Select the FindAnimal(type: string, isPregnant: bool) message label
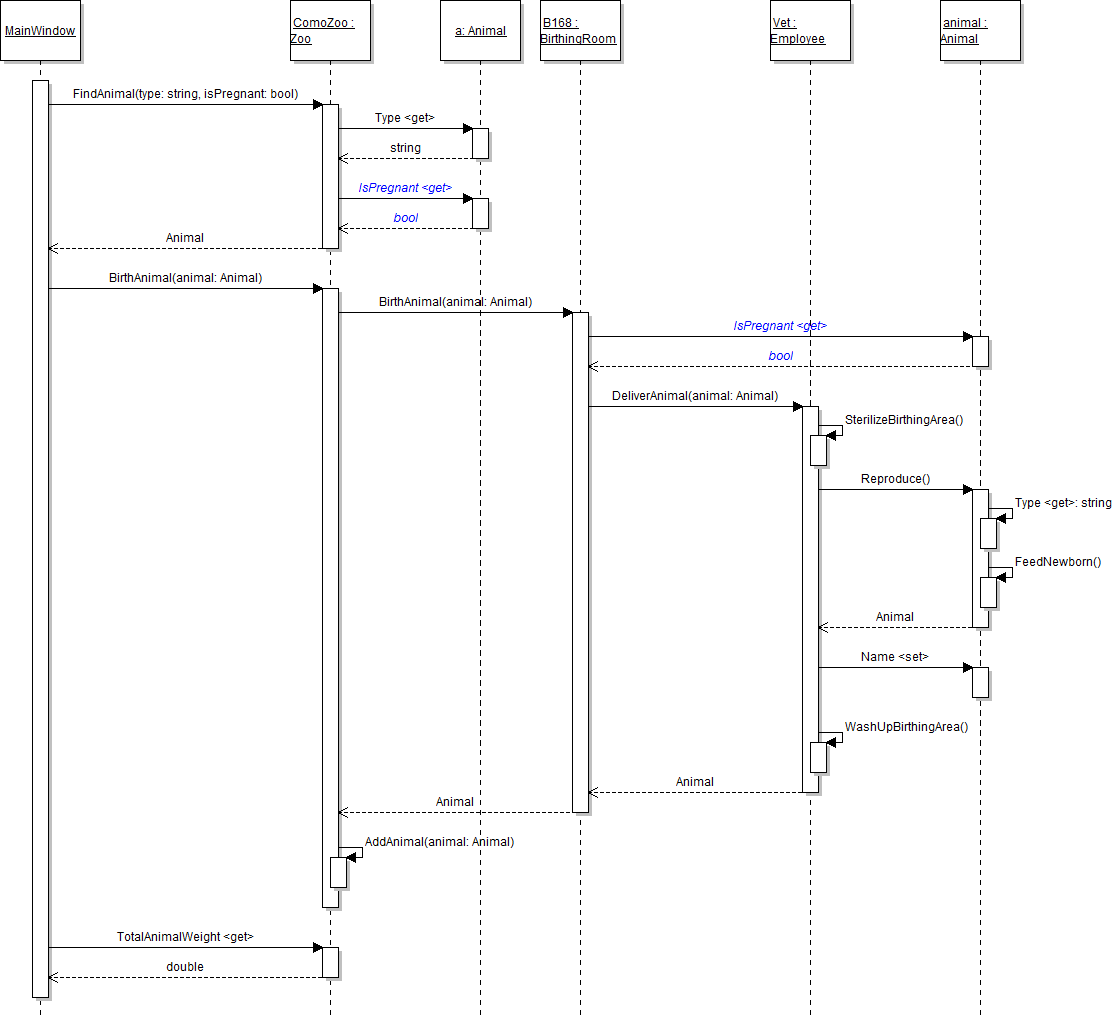The image size is (1117, 1022). click(185, 94)
